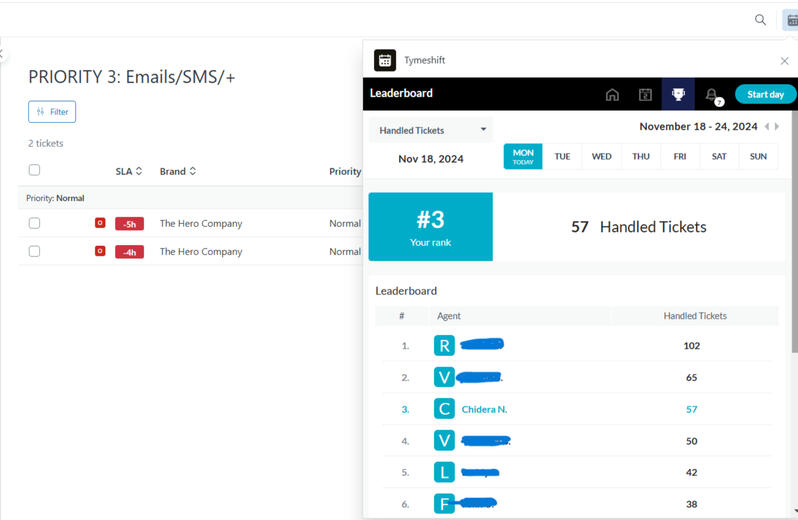Click red status icon on -4h ticket
The width and height of the screenshot is (798, 520).
click(100, 251)
